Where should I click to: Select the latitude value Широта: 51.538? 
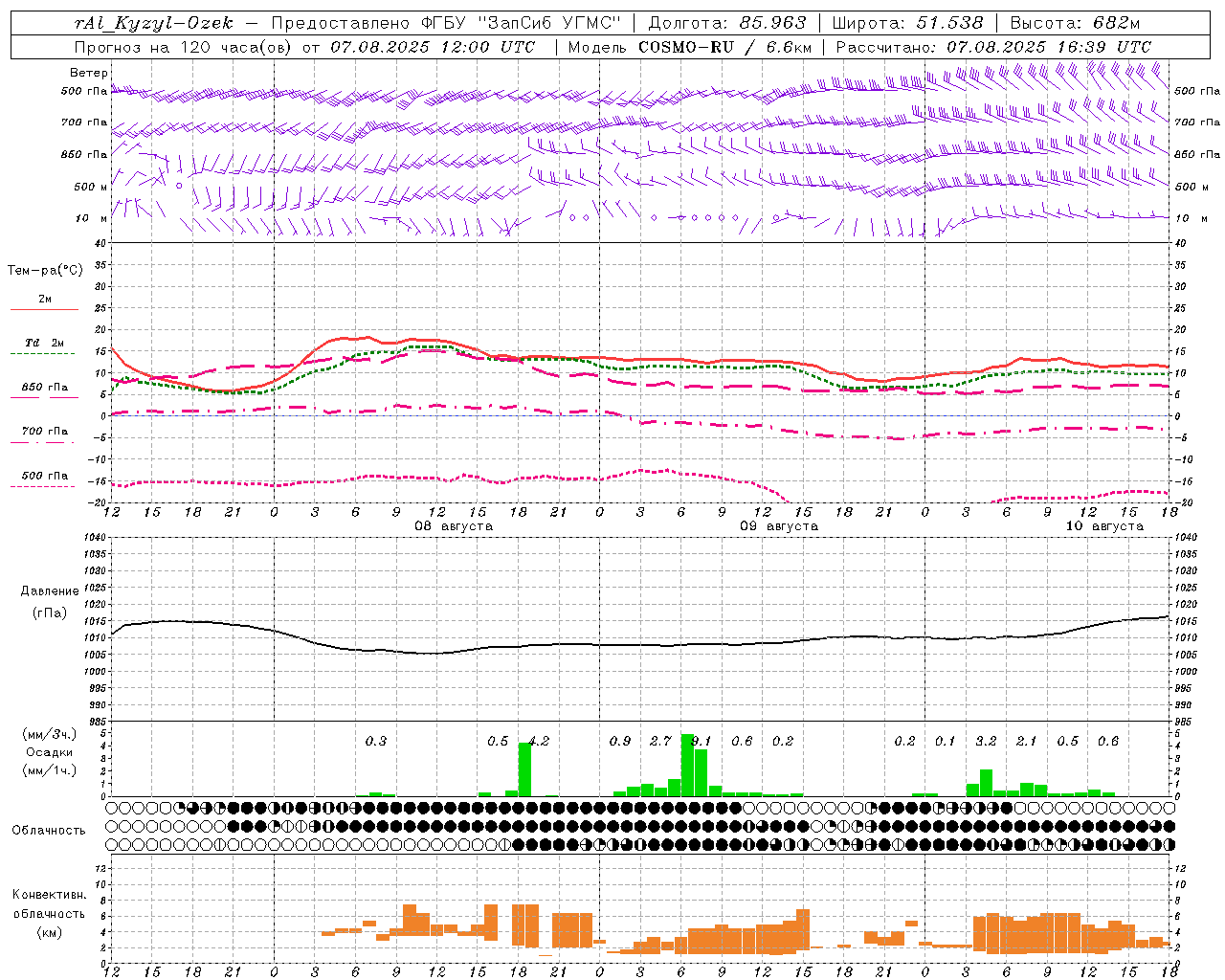click(x=907, y=23)
